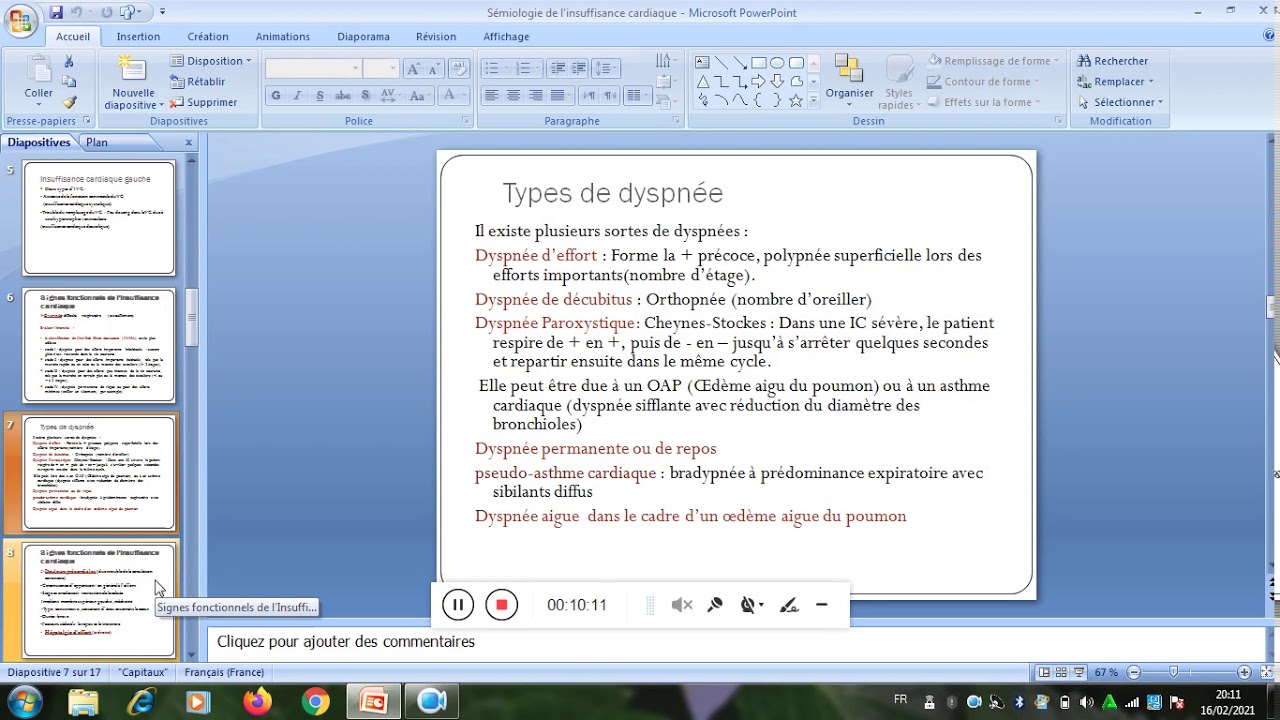Increase the list indent level

click(580, 69)
